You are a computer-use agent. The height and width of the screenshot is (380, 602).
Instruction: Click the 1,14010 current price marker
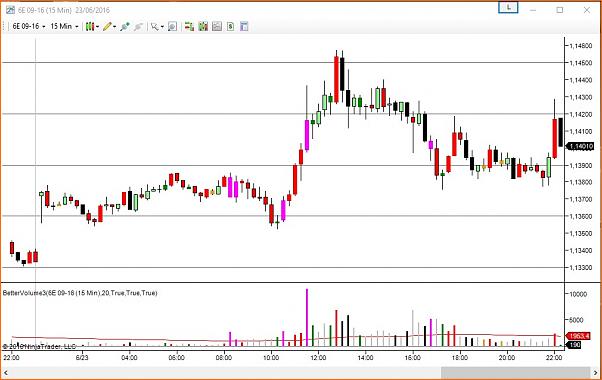[x=580, y=146]
